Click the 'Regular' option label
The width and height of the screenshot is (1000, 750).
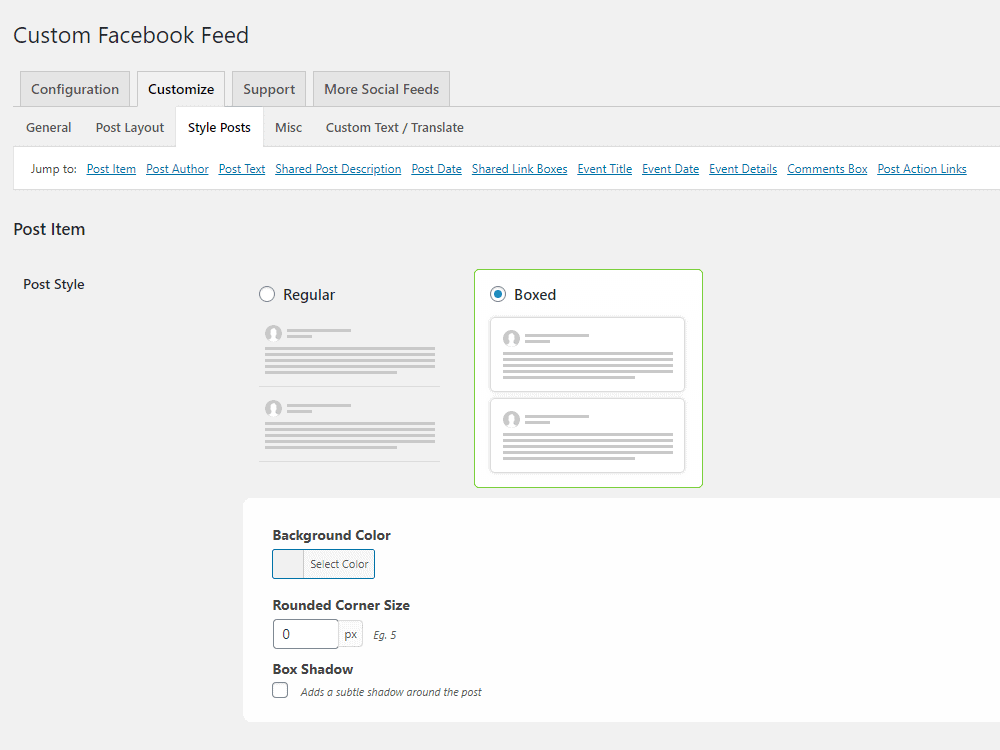point(309,295)
